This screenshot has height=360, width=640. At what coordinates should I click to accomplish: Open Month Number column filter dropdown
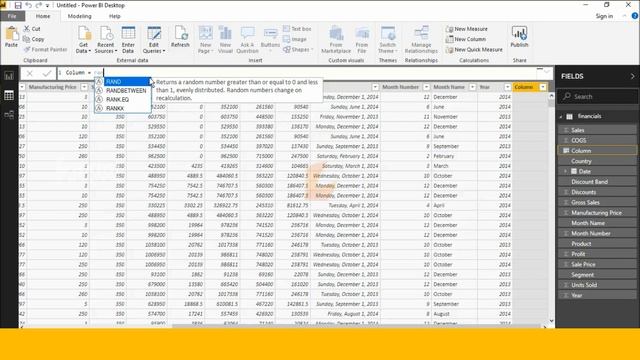pos(426,87)
